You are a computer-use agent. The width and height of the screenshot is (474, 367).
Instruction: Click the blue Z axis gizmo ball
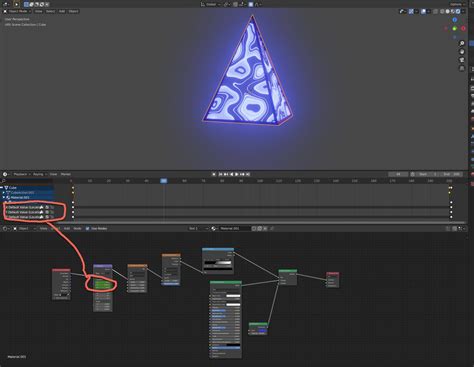(455, 20)
